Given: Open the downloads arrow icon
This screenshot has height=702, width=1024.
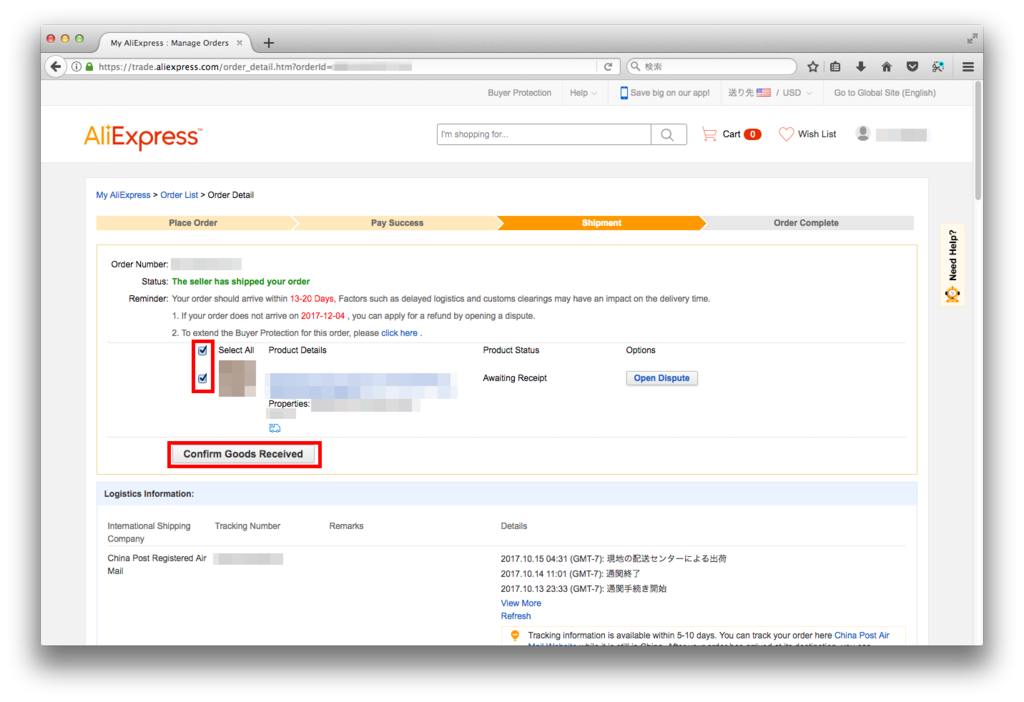Looking at the screenshot, I should pos(861,67).
